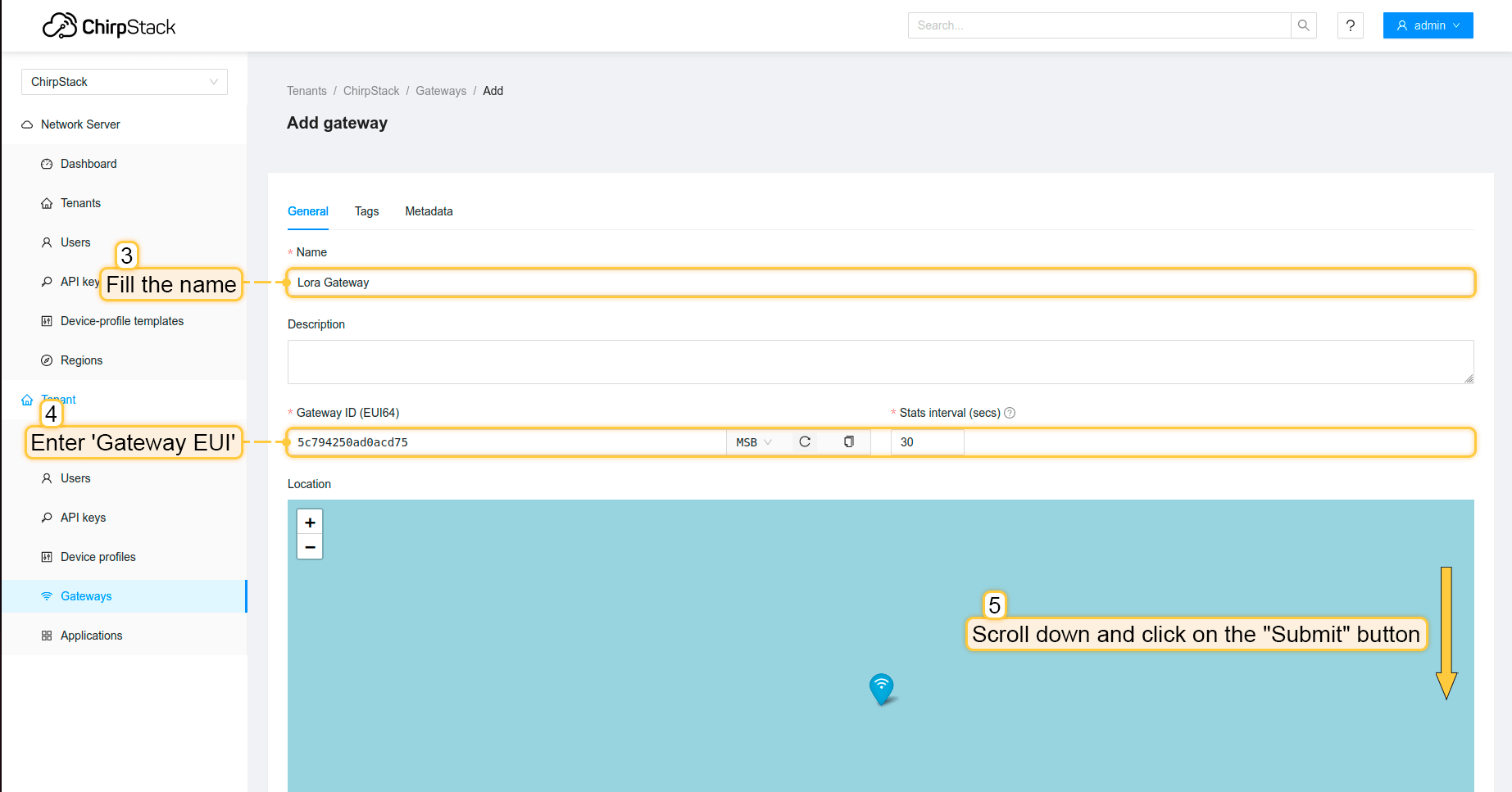Image resolution: width=1512 pixels, height=792 pixels.
Task: Switch to the Tags tab
Action: point(366,211)
